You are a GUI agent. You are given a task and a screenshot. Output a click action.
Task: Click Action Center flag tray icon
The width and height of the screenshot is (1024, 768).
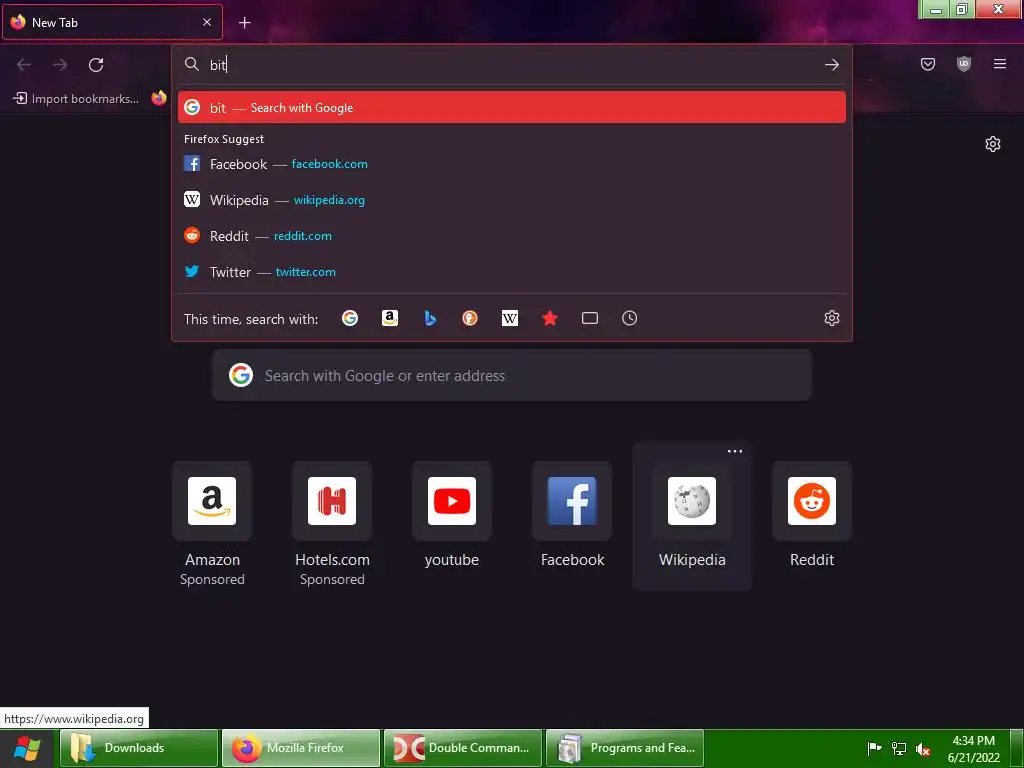874,748
